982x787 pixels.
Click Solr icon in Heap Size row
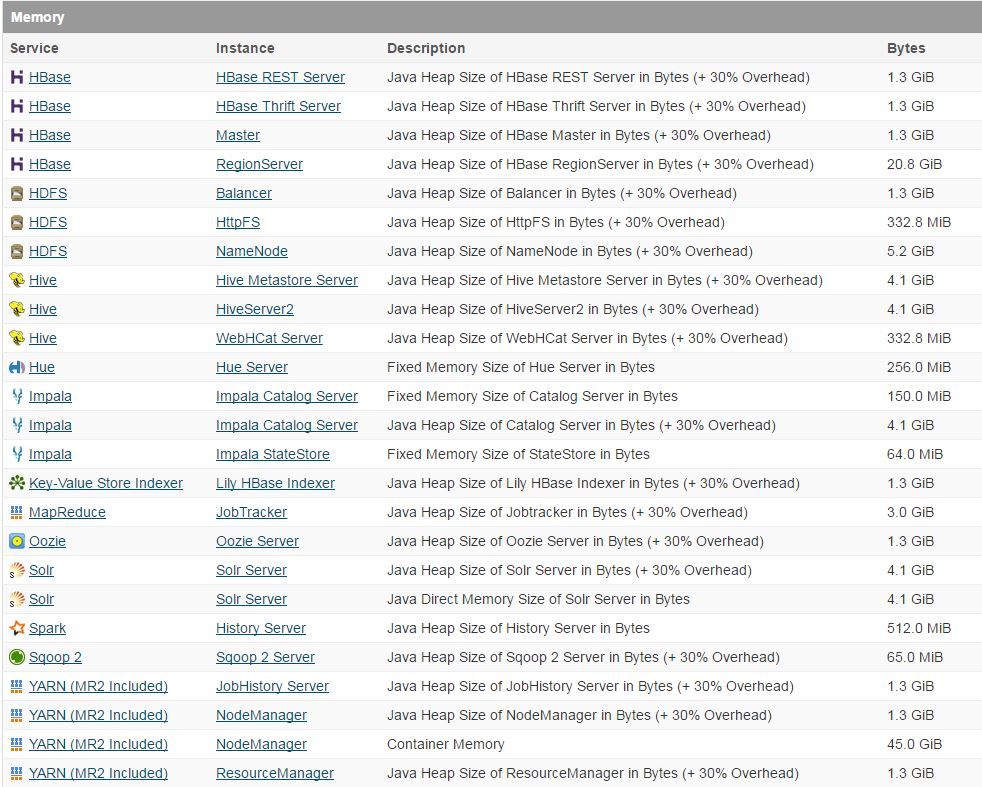tap(17, 570)
